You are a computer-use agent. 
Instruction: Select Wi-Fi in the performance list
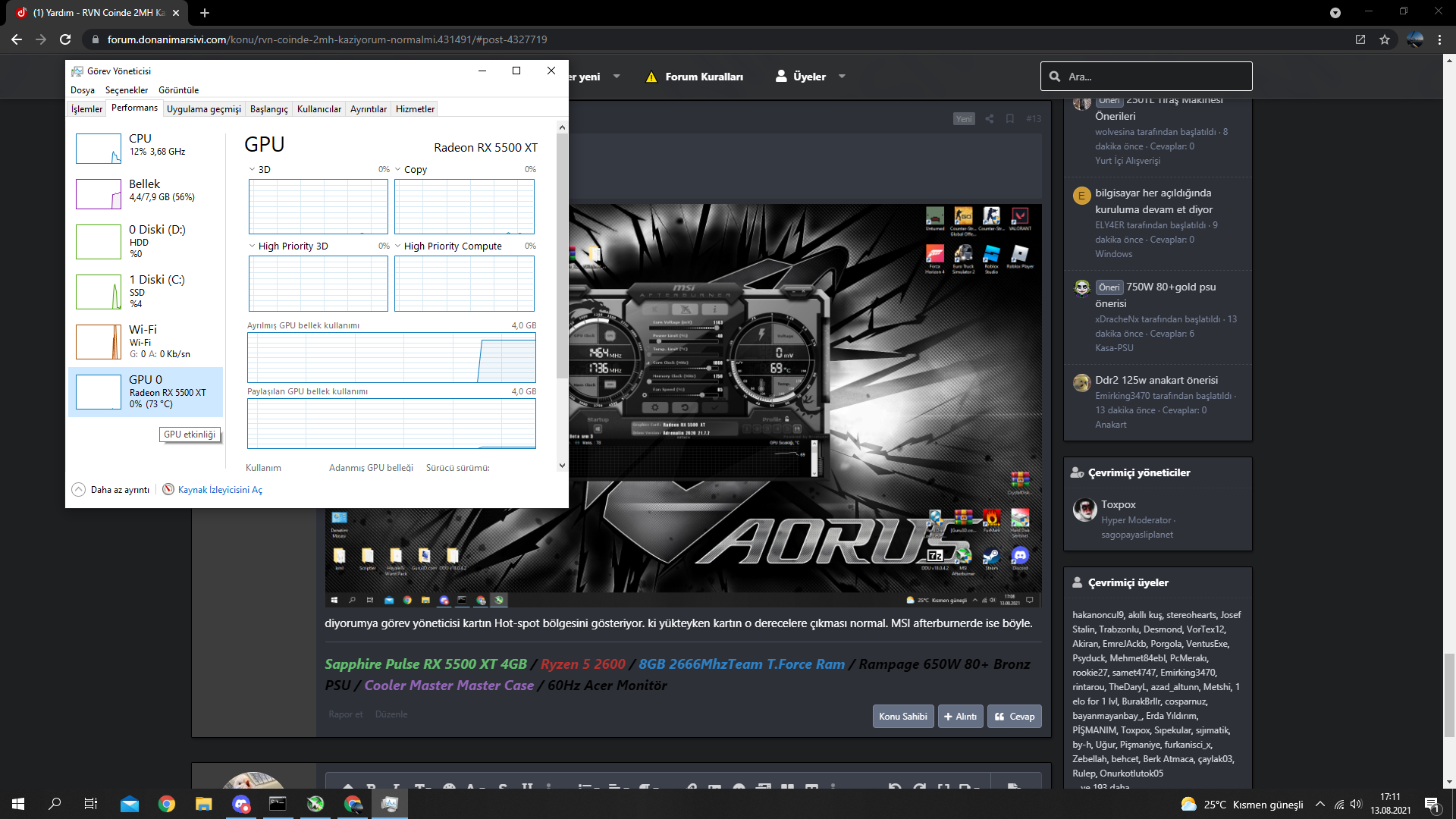146,341
